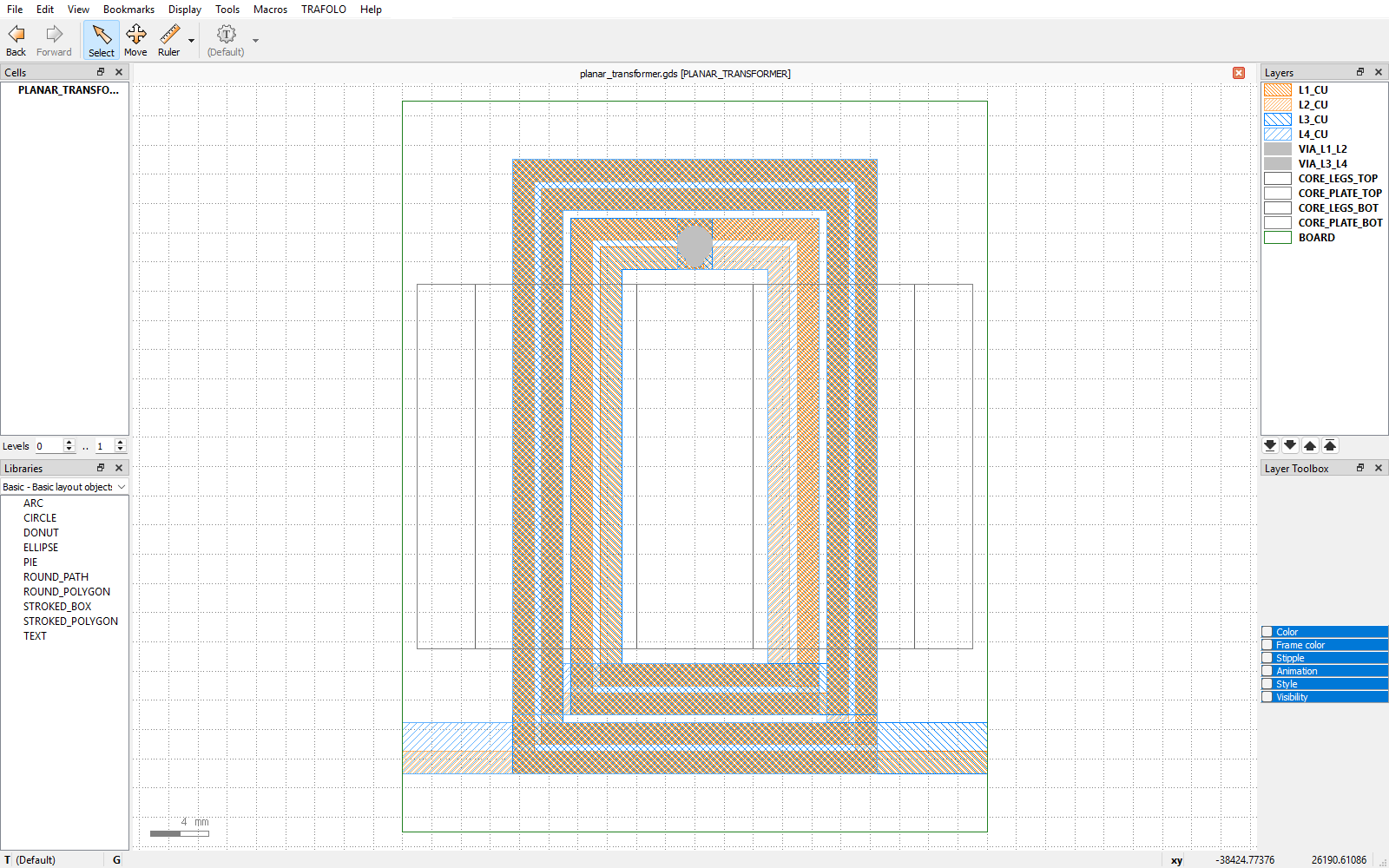This screenshot has width=1389, height=868.
Task: Toggle the Stipple section checkbox
Action: pos(1267,658)
